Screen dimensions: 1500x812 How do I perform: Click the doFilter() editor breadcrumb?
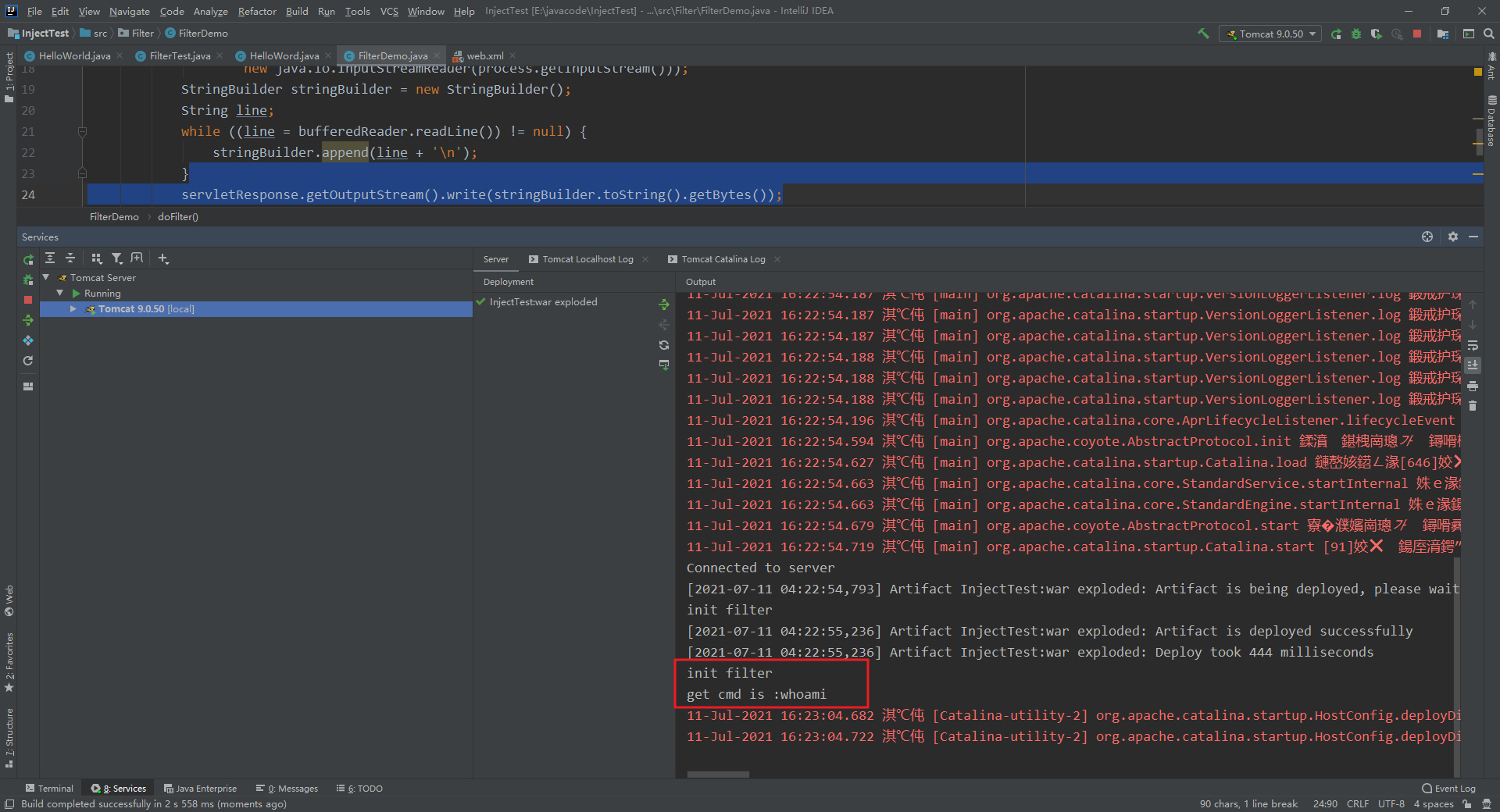click(x=178, y=216)
